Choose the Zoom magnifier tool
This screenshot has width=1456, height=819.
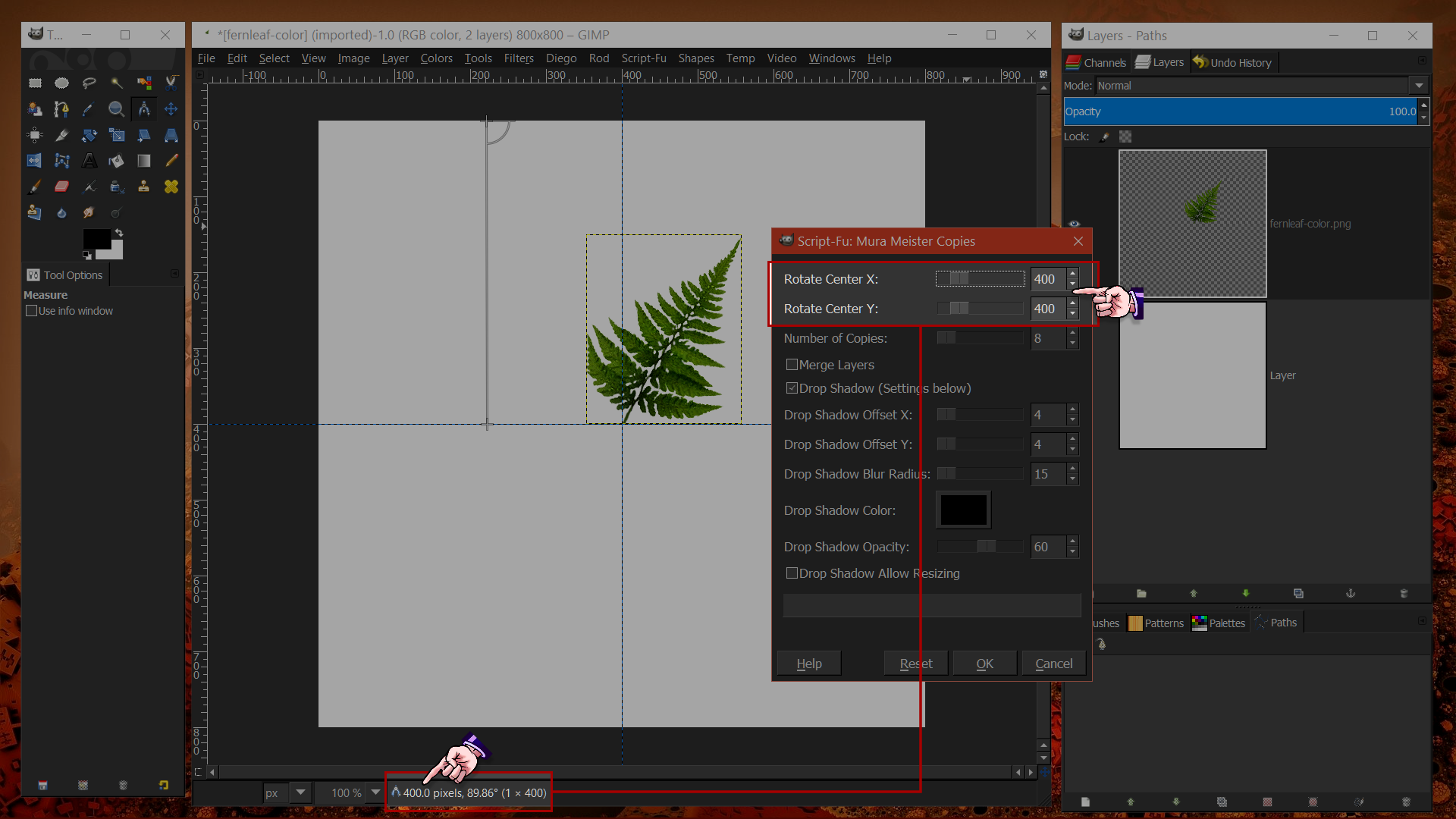(116, 109)
